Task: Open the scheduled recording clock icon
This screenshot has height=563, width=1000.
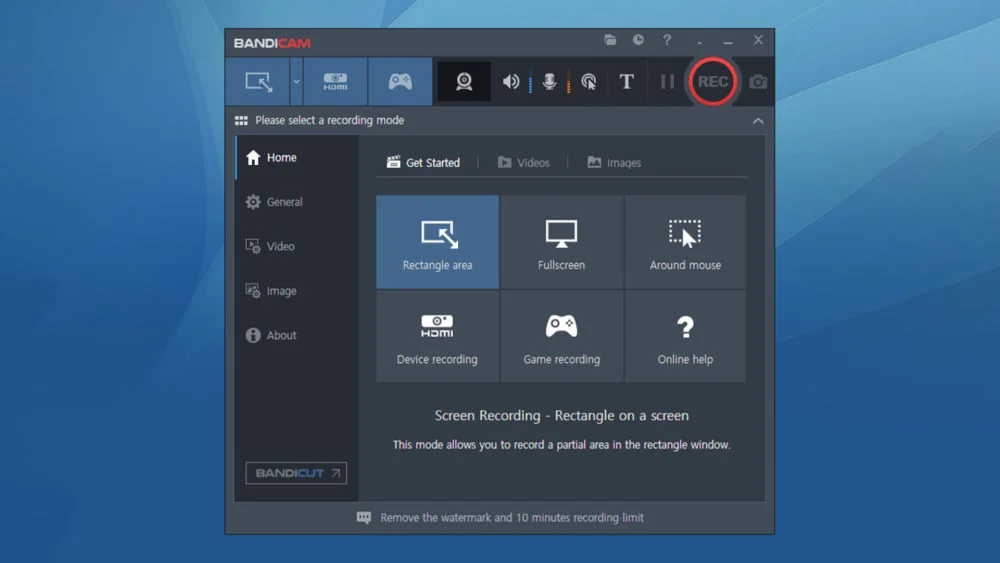Action: 638,40
